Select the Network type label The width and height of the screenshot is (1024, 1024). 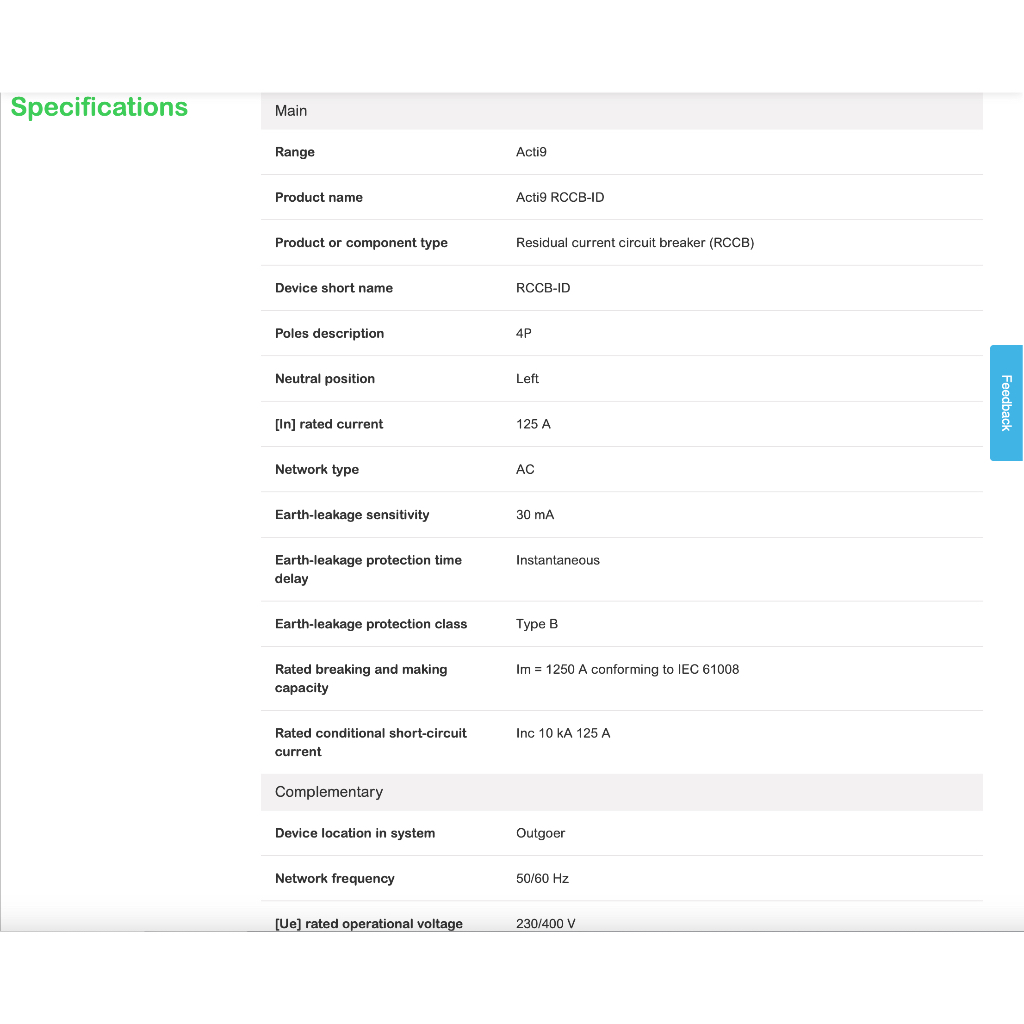317,470
